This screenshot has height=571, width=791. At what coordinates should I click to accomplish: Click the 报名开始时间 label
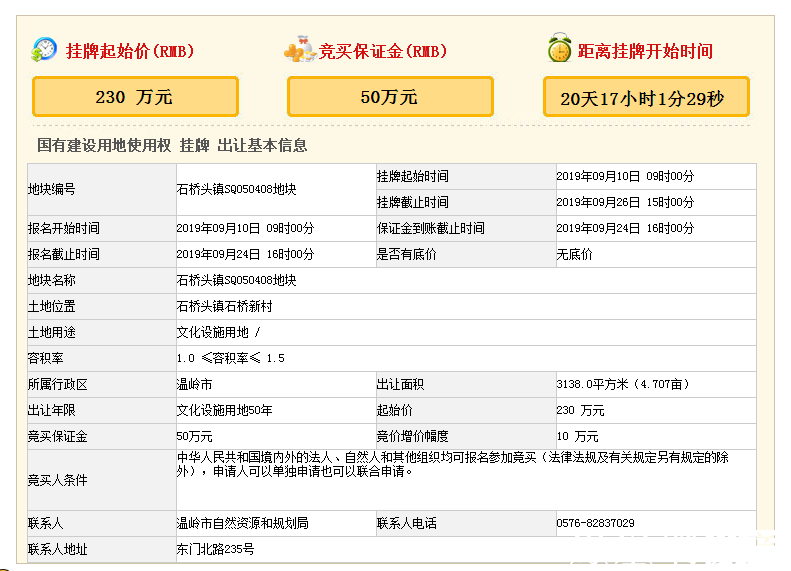(64, 228)
